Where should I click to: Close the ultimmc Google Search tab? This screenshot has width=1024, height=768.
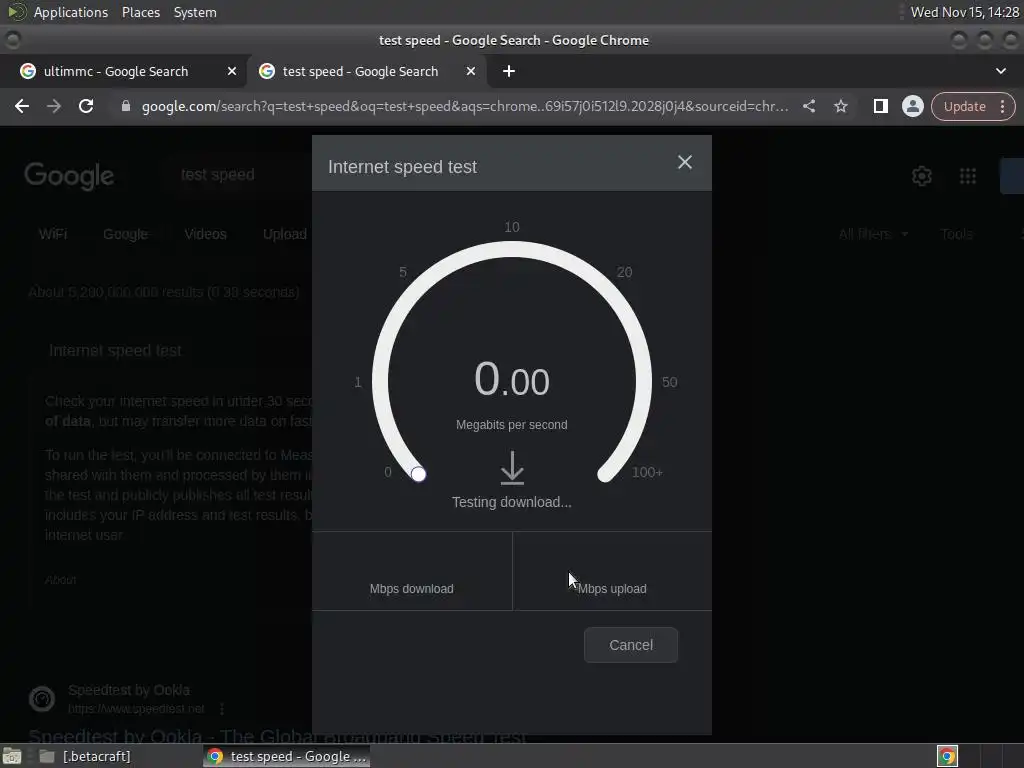click(x=232, y=71)
